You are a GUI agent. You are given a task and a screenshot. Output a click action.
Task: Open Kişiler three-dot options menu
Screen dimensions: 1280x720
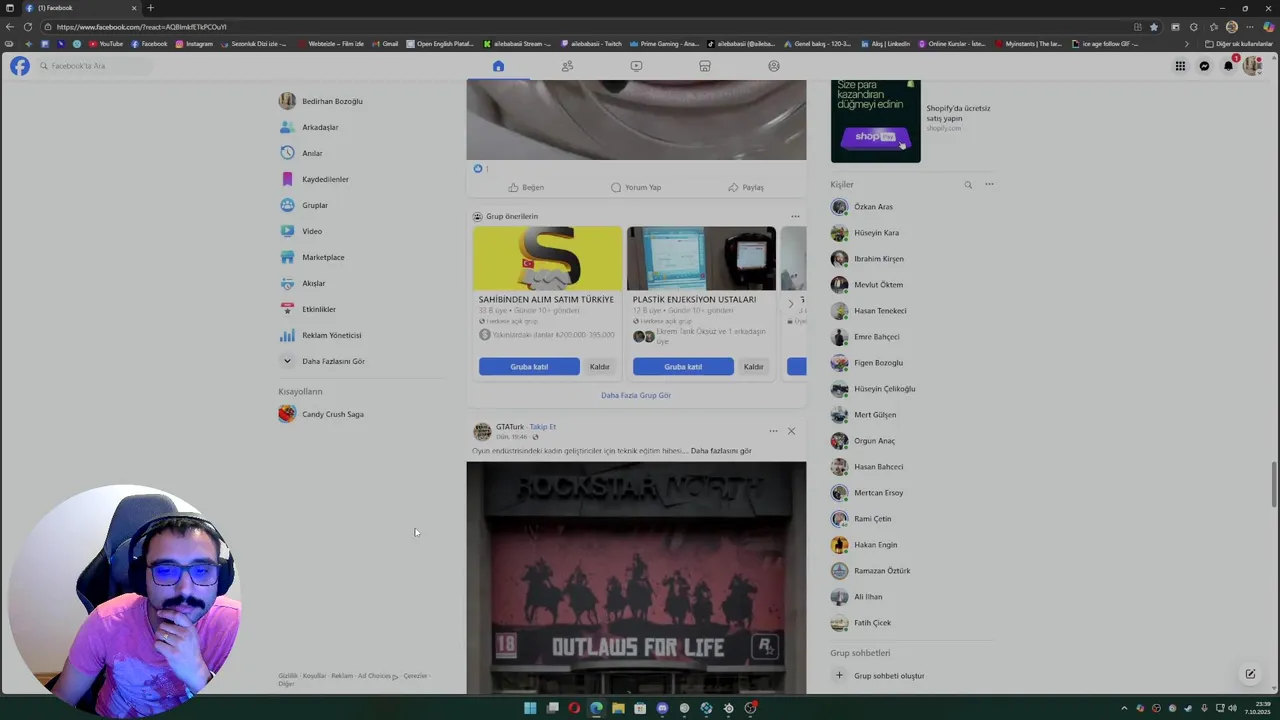(x=989, y=184)
